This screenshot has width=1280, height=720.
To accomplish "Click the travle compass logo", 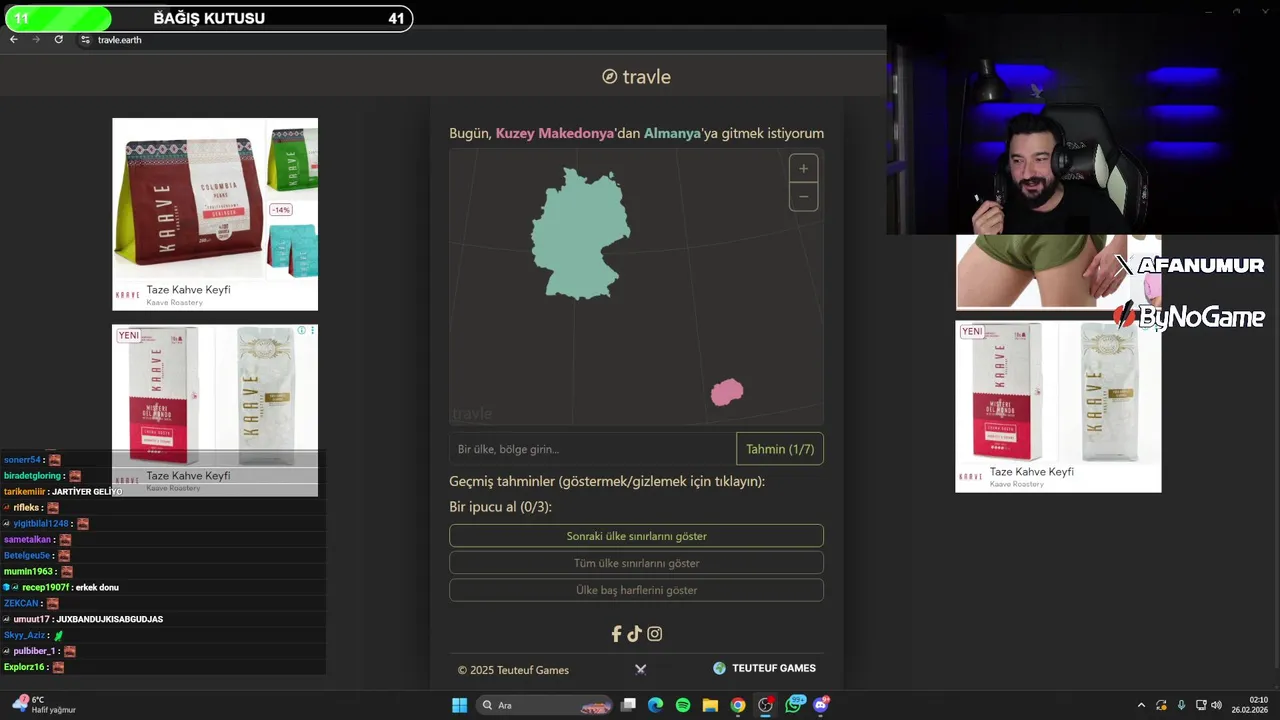I will [x=609, y=77].
